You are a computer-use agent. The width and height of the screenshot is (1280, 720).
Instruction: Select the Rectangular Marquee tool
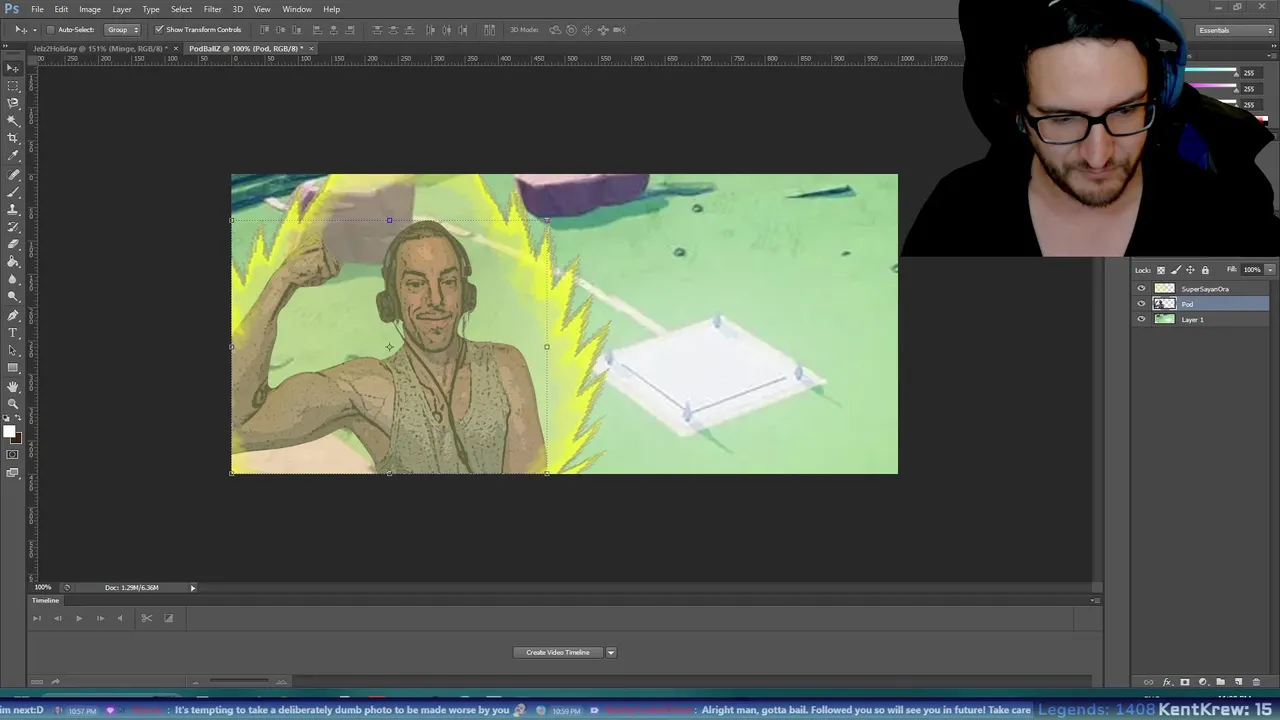click(x=13, y=86)
